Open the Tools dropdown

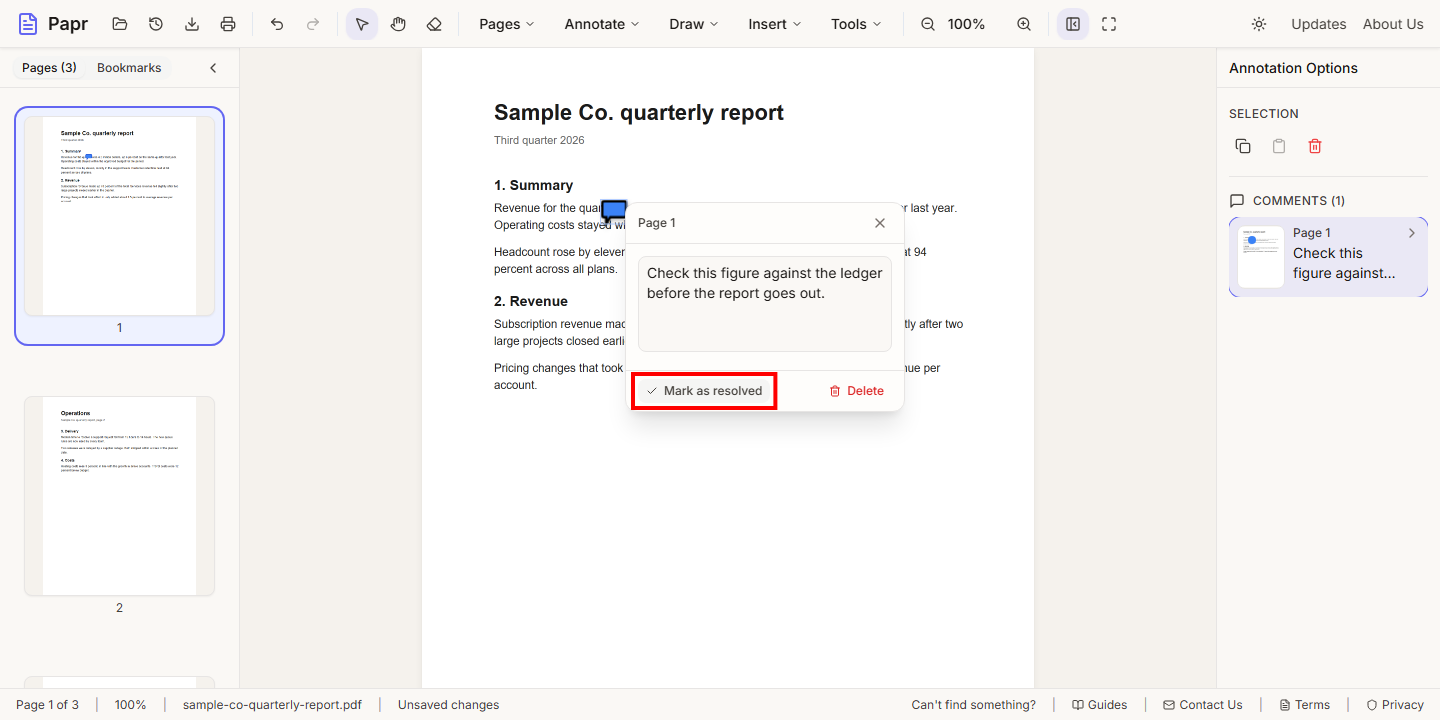(x=857, y=24)
